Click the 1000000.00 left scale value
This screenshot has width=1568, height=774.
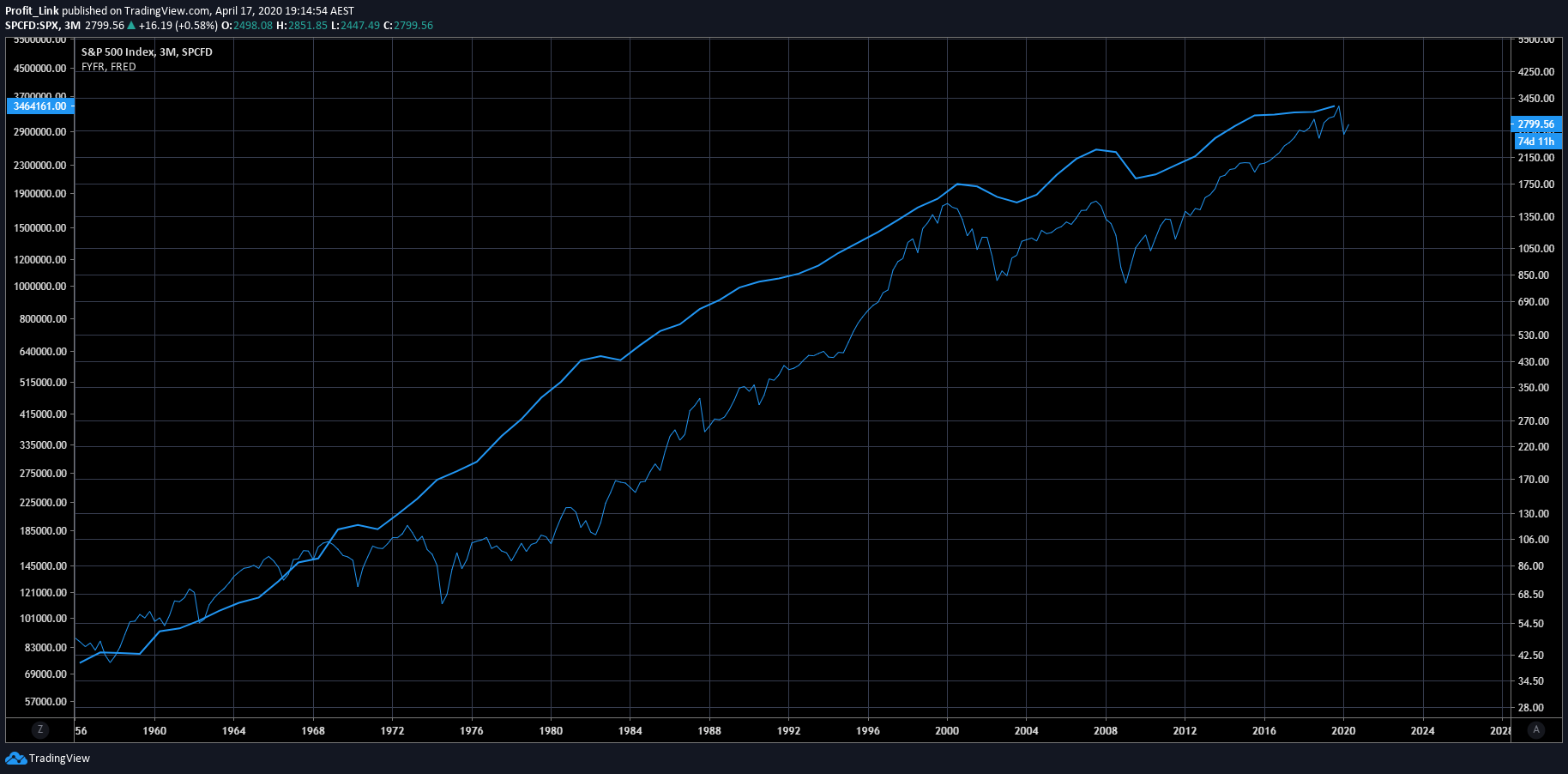point(40,287)
